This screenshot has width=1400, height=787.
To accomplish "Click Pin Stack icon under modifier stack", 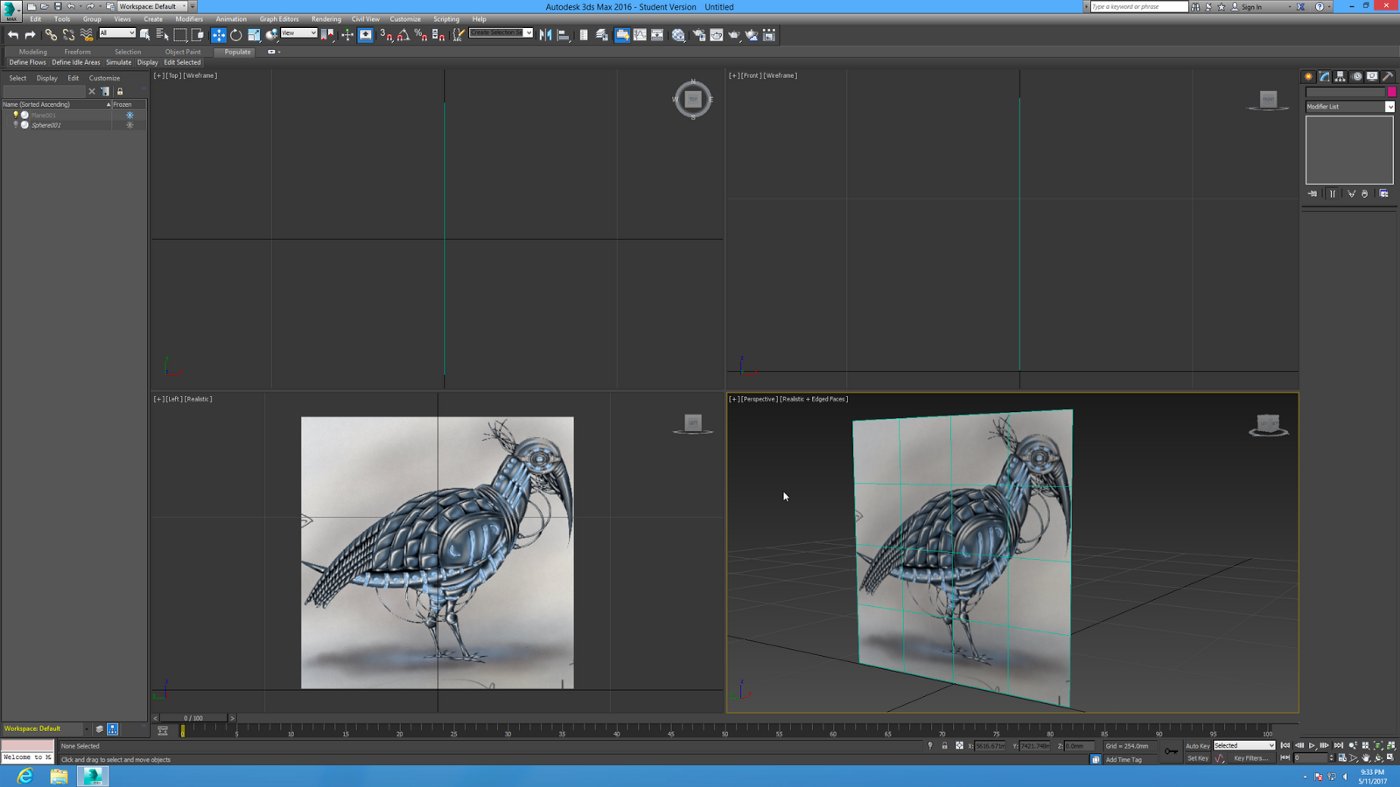I will (1312, 193).
